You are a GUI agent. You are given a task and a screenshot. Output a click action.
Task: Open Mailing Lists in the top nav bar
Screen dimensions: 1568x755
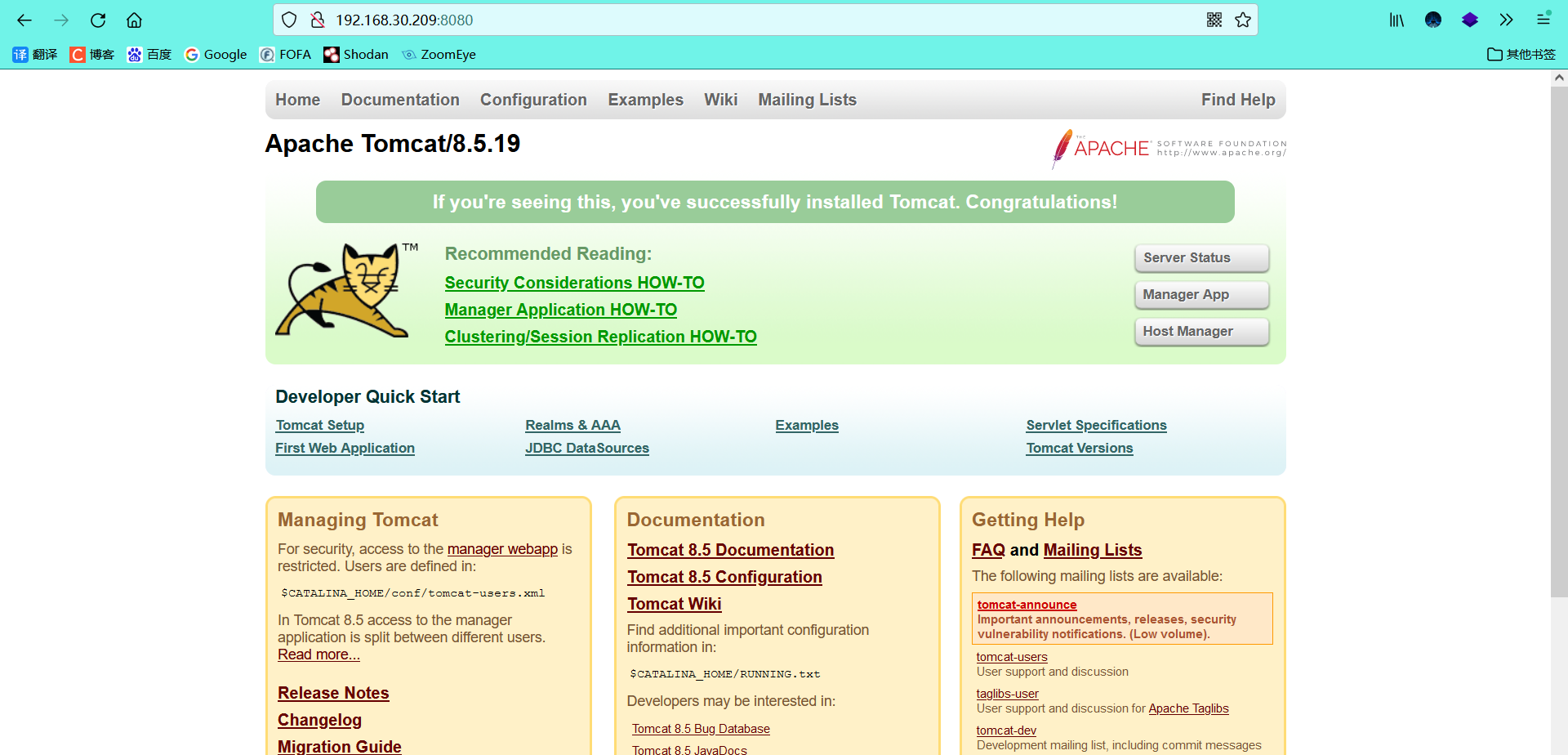pyautogui.click(x=807, y=100)
